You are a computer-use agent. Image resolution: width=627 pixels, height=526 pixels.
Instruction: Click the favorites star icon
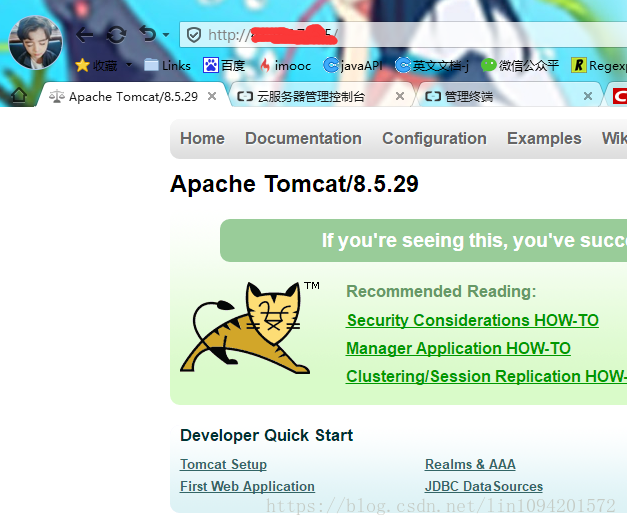(82, 65)
